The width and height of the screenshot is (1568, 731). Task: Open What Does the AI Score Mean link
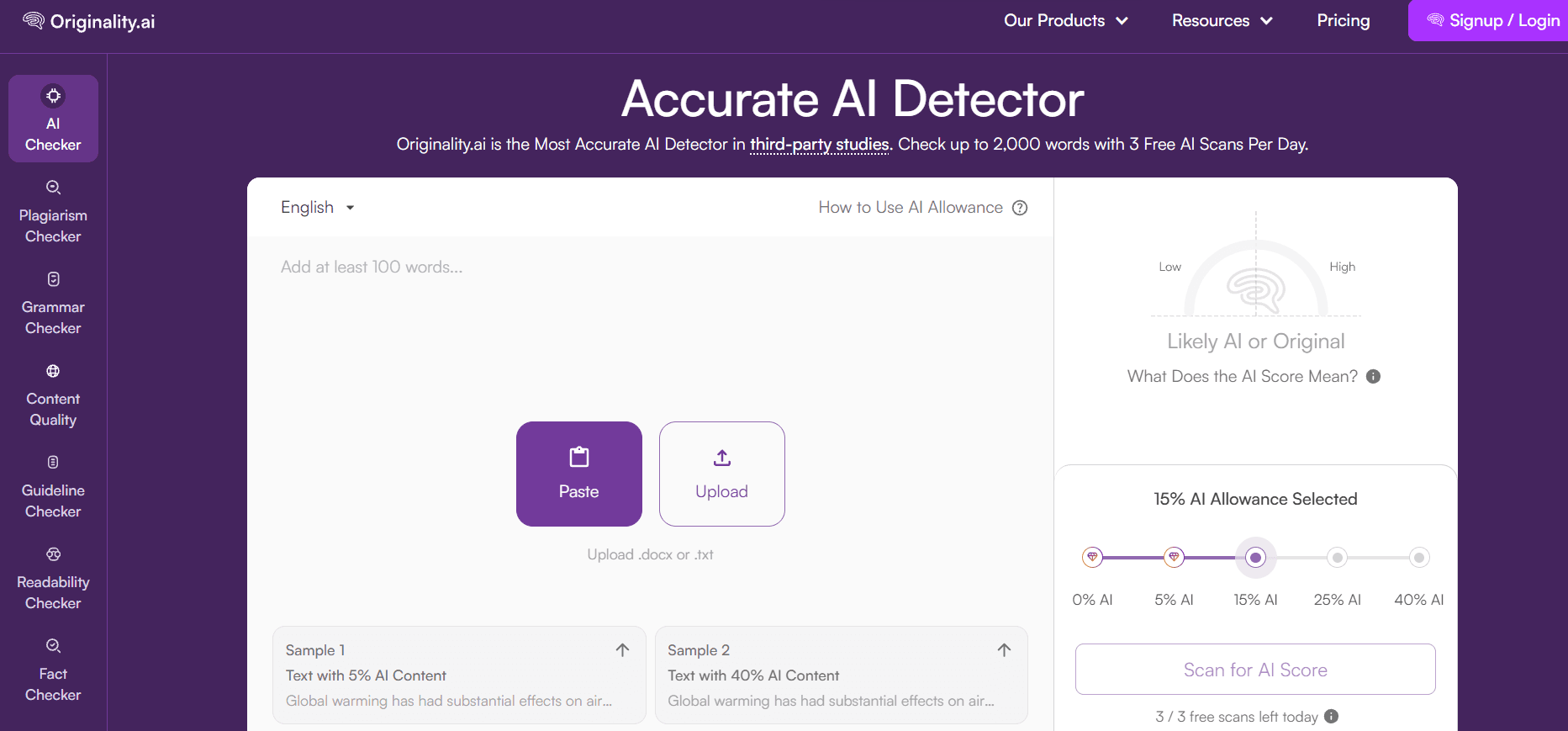click(1243, 377)
